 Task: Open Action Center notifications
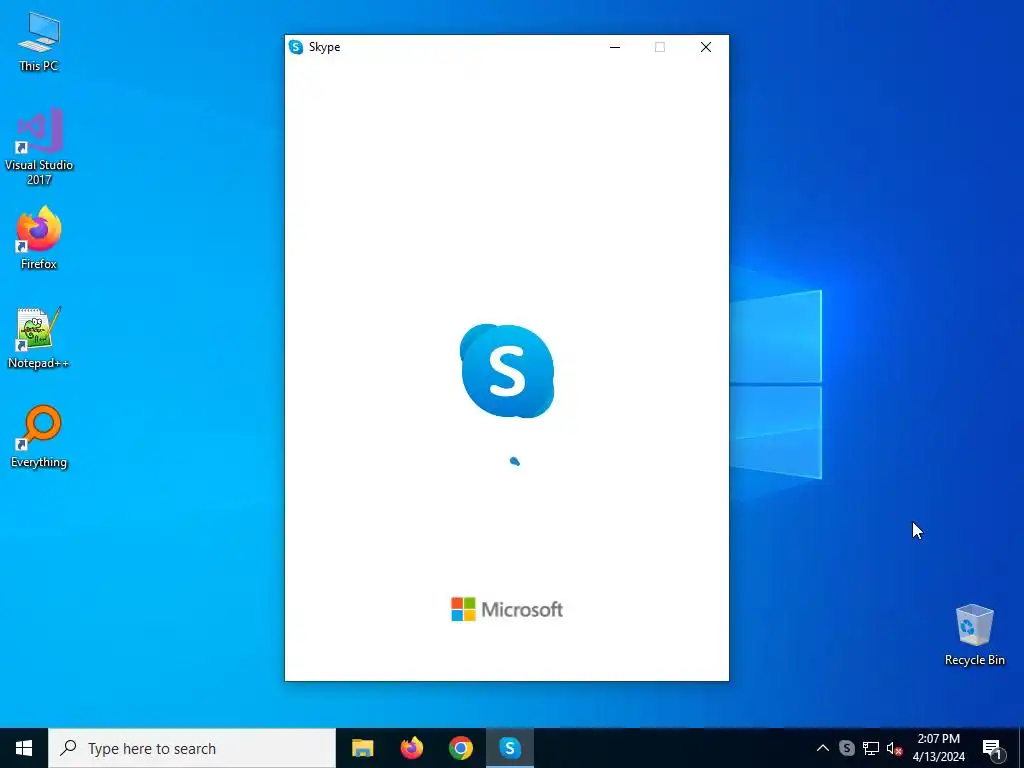tap(992, 748)
